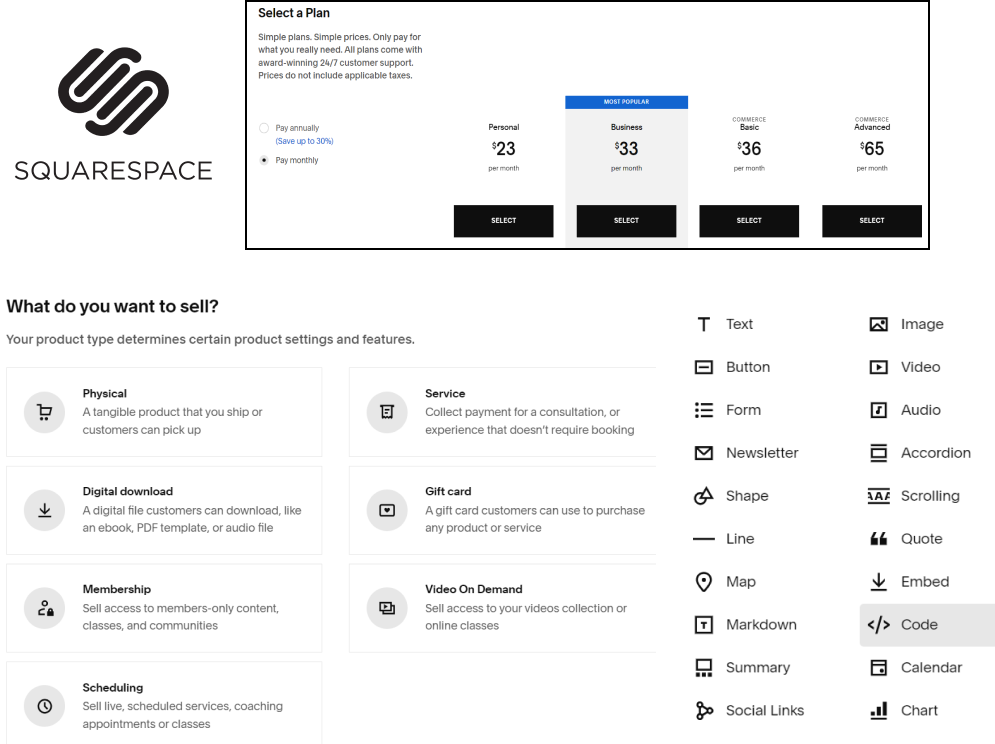The width and height of the screenshot is (995, 744).
Task: Select the Business plan
Action: coord(626,220)
